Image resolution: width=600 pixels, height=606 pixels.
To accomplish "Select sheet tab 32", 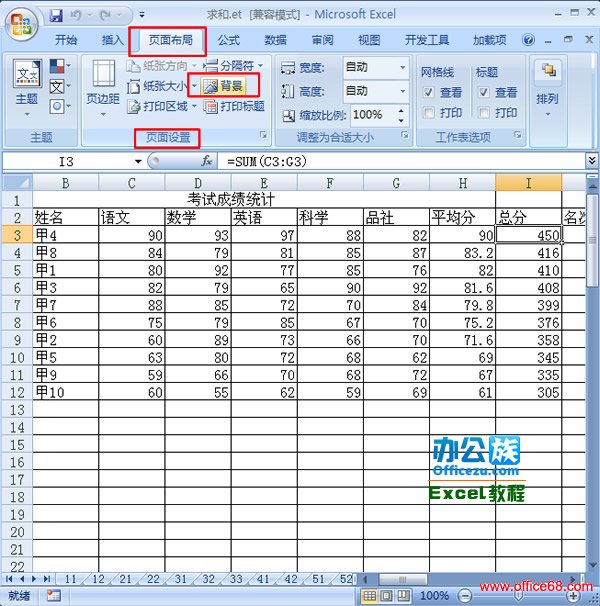I will pos(208,579).
